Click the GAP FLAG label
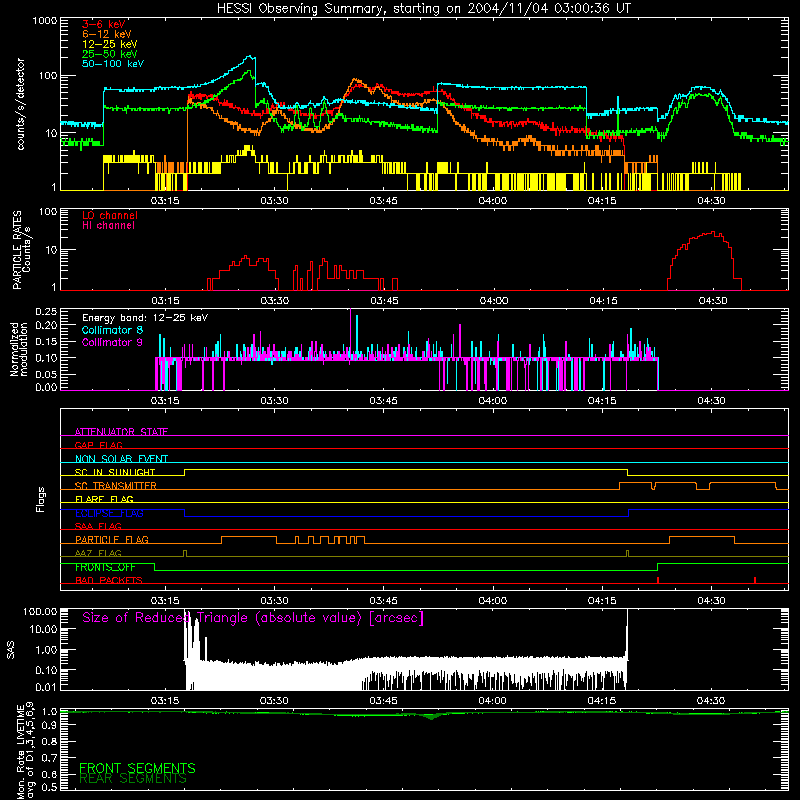Viewport: 800px width, 800px height. click(x=98, y=445)
